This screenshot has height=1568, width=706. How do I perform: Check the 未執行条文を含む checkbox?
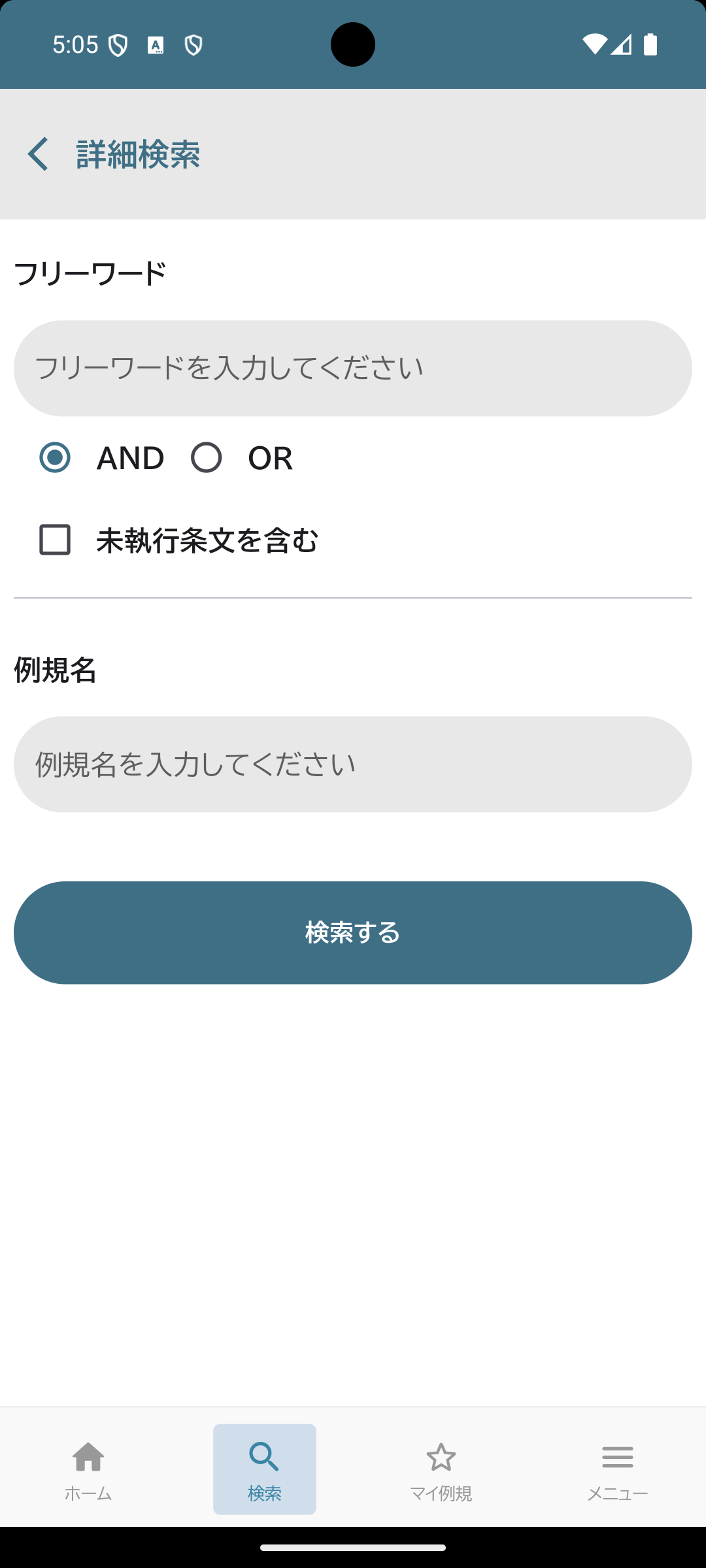click(x=55, y=540)
